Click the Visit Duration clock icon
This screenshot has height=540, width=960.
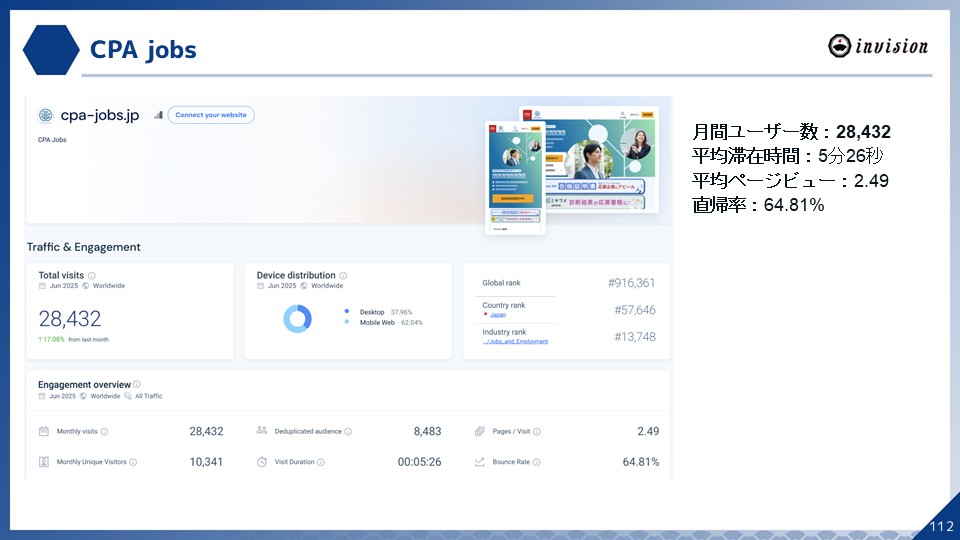261,462
